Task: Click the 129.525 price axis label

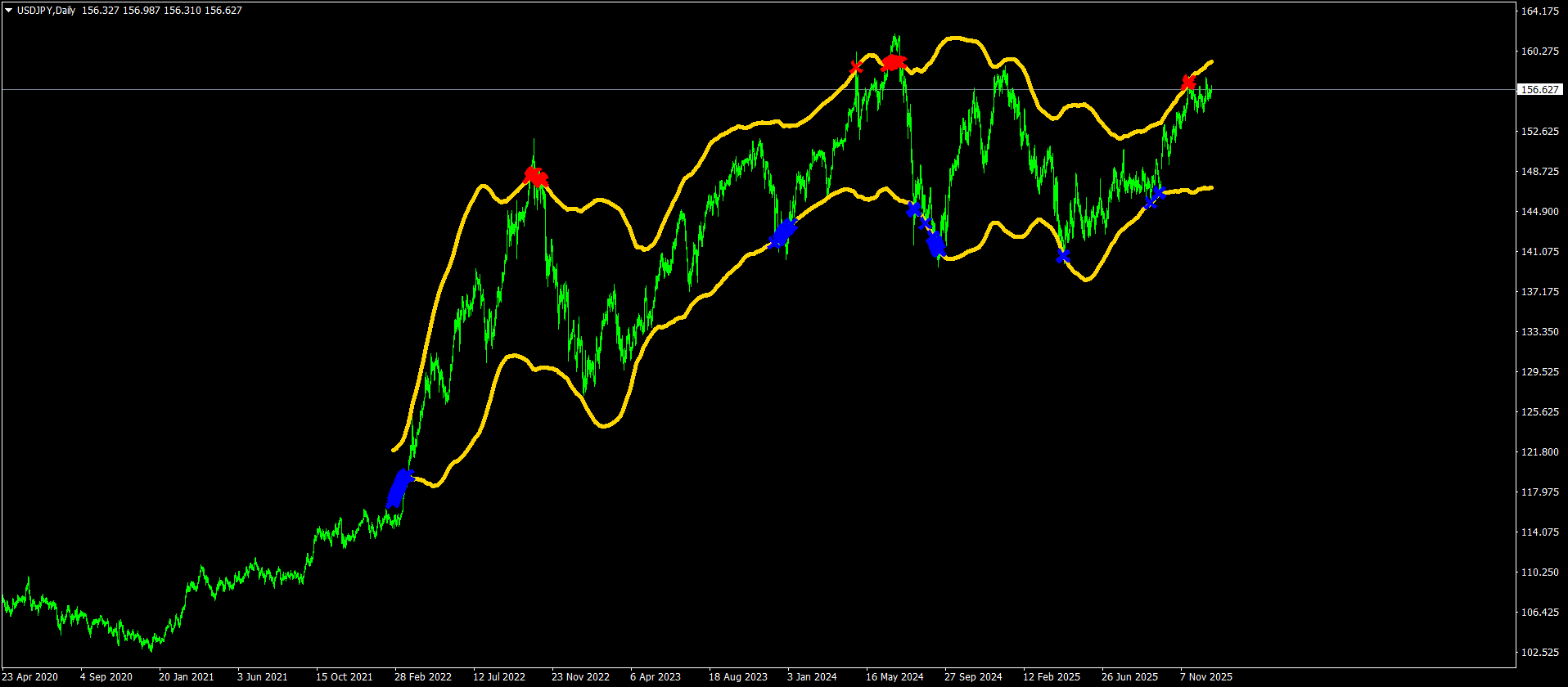Action: pyautogui.click(x=1539, y=372)
